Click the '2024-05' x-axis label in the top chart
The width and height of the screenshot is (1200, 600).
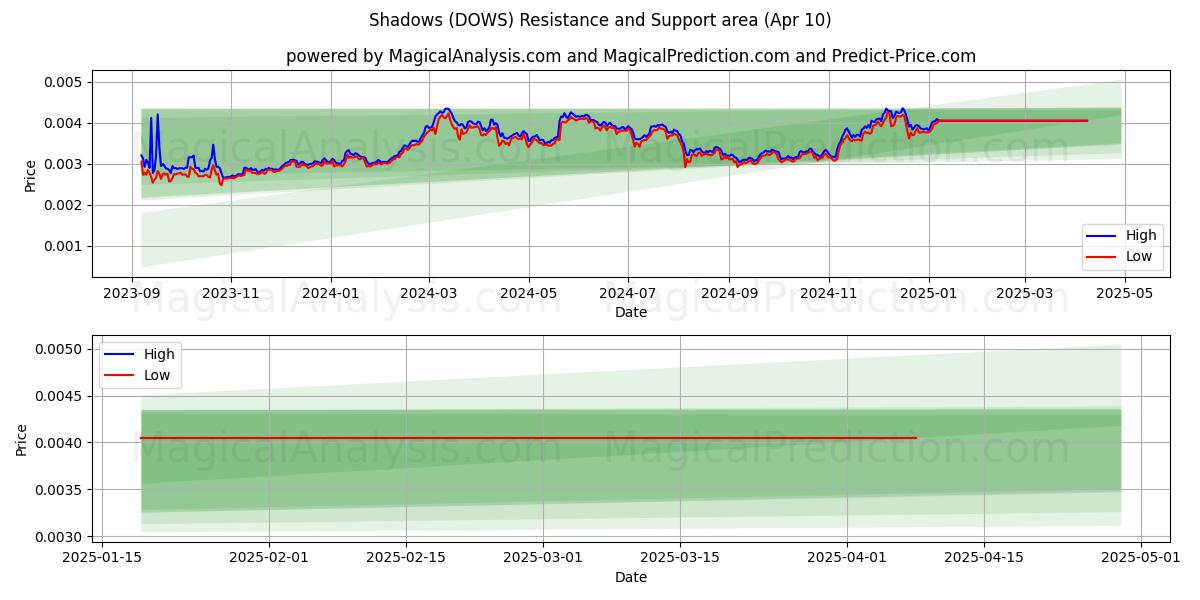coord(528,294)
